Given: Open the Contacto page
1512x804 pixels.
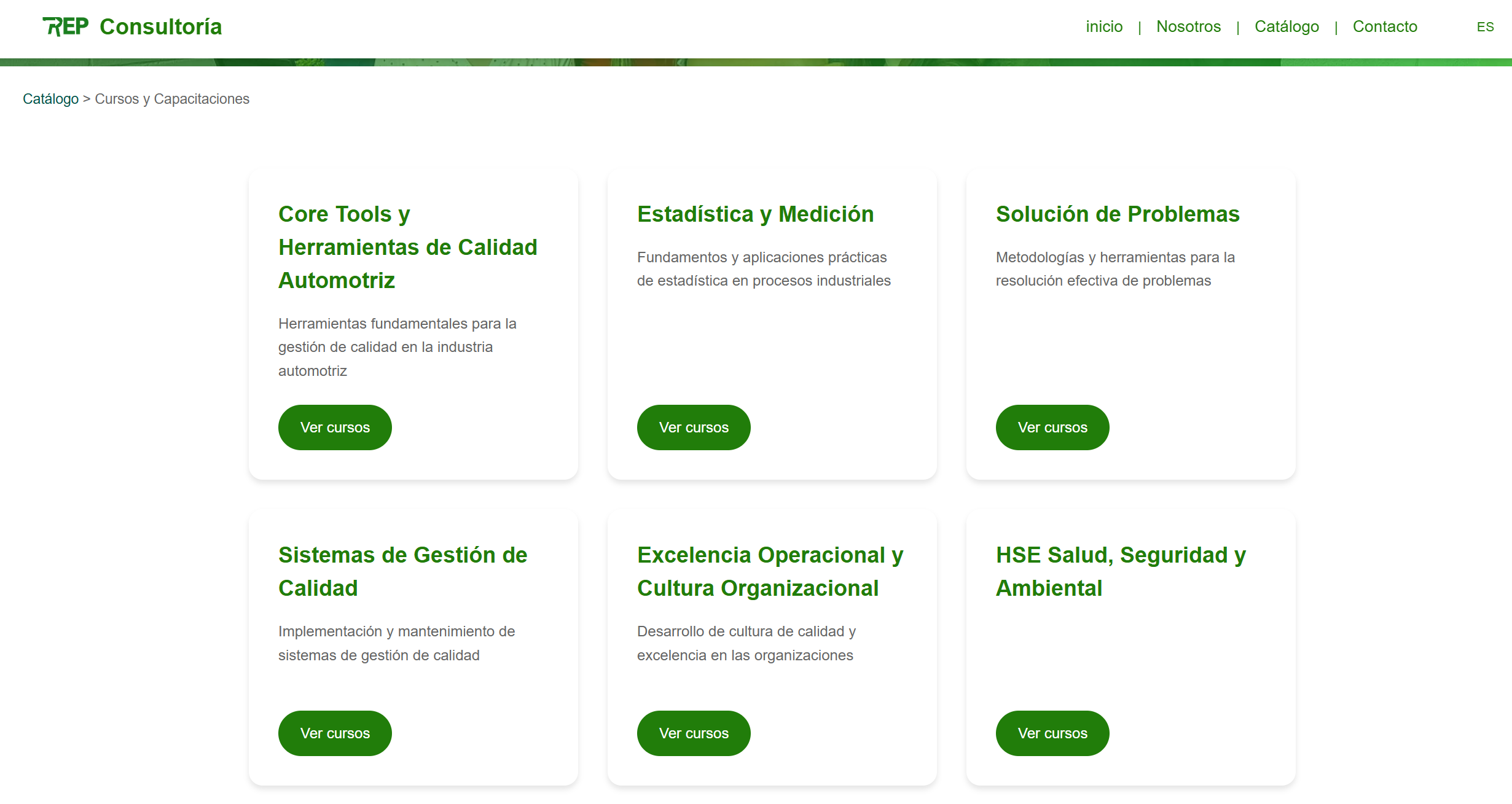Looking at the screenshot, I should (1385, 26).
